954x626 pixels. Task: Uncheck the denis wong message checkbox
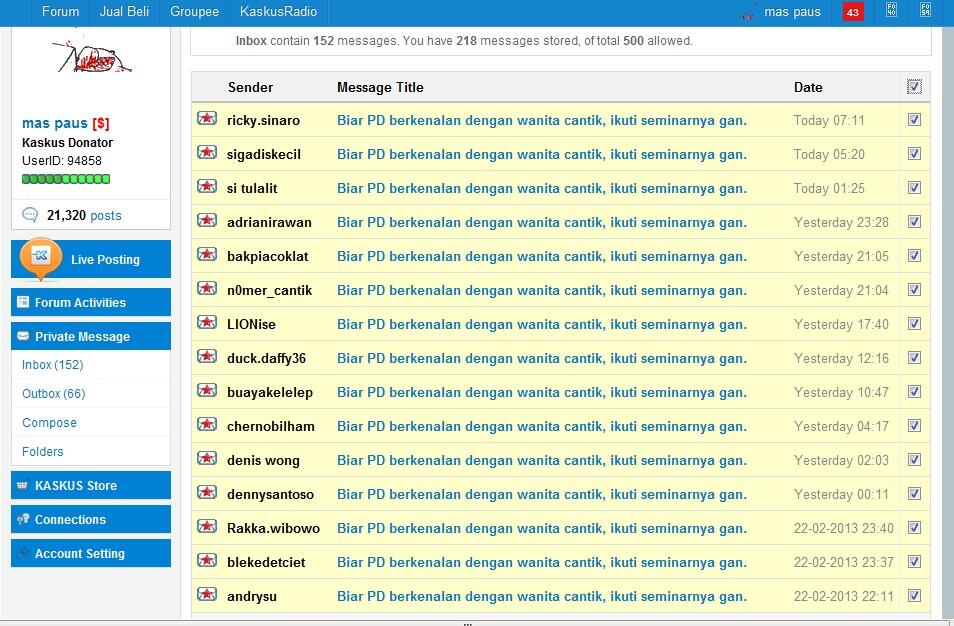914,460
